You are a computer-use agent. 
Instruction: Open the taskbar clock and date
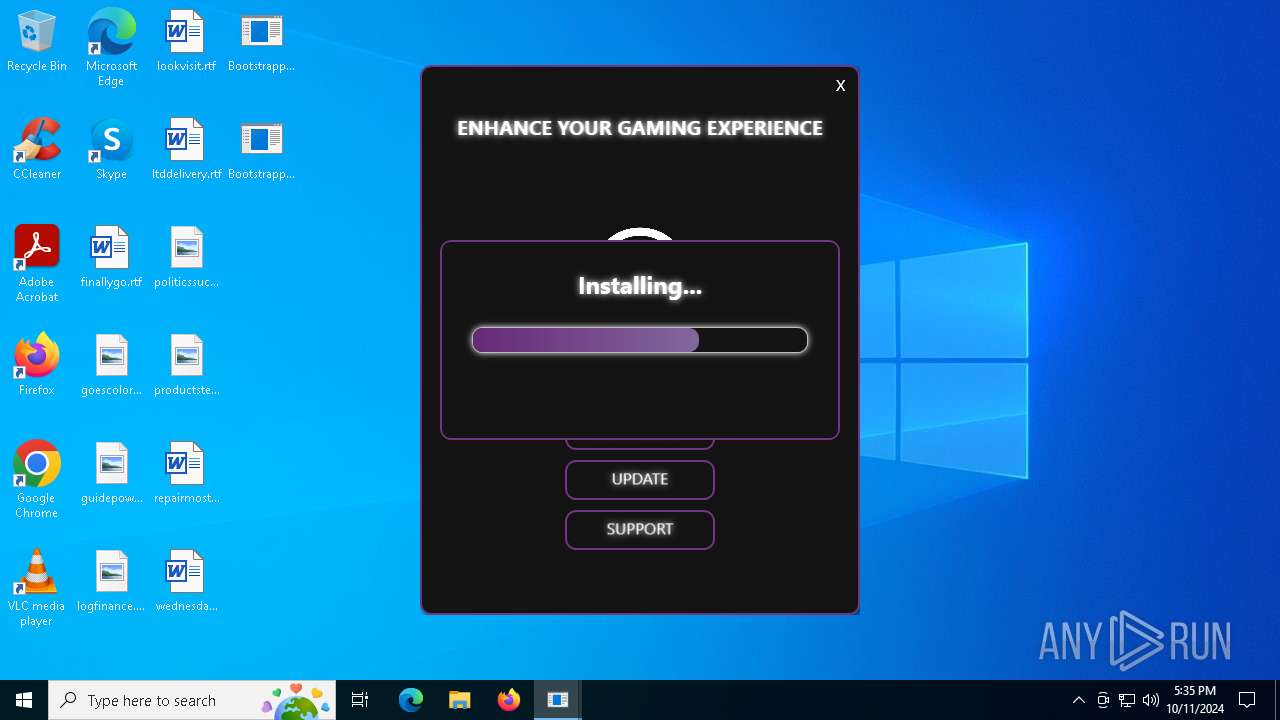1195,700
